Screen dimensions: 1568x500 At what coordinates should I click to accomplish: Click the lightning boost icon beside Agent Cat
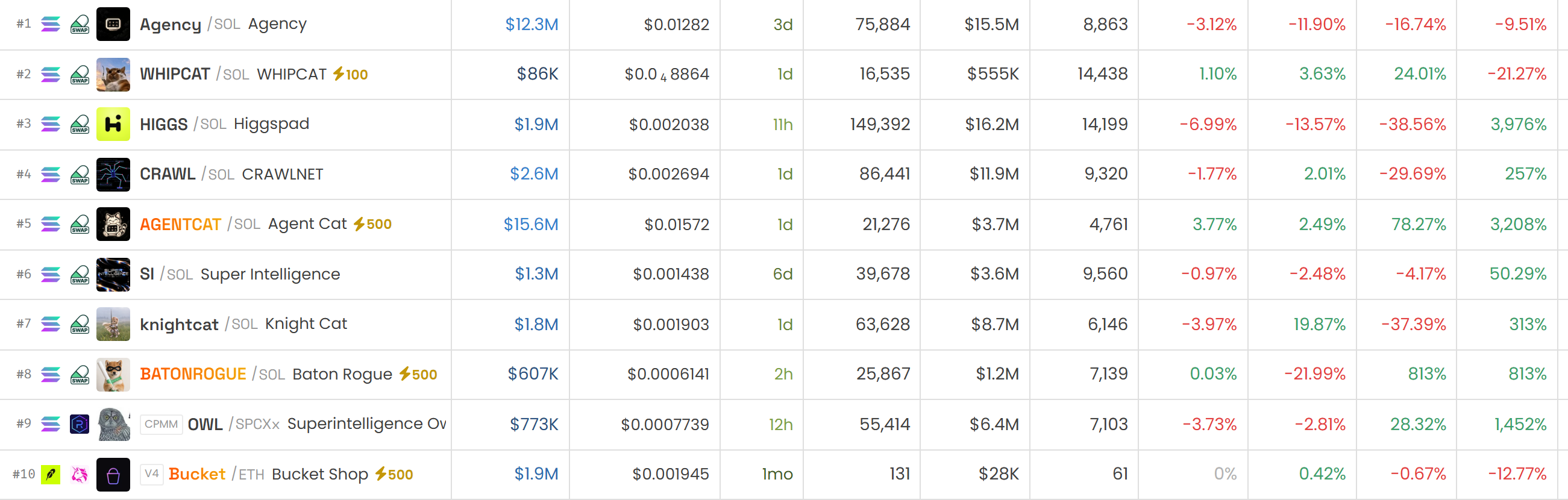click(359, 224)
